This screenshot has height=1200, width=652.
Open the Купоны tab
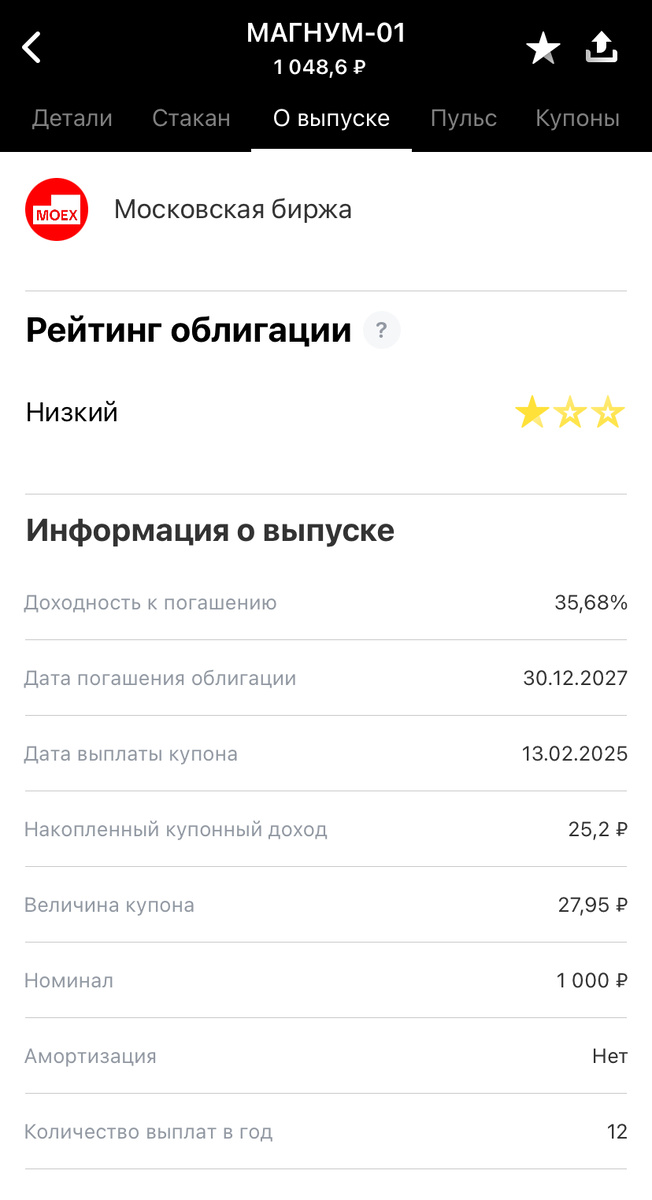click(577, 118)
